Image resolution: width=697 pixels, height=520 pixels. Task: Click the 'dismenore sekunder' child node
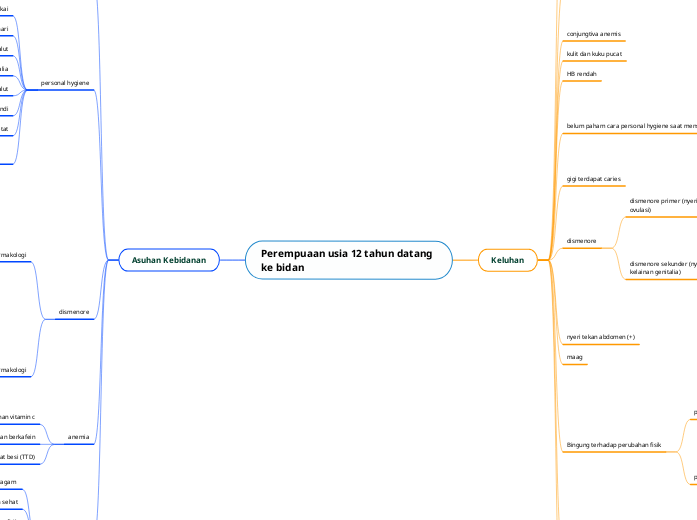coord(662,267)
